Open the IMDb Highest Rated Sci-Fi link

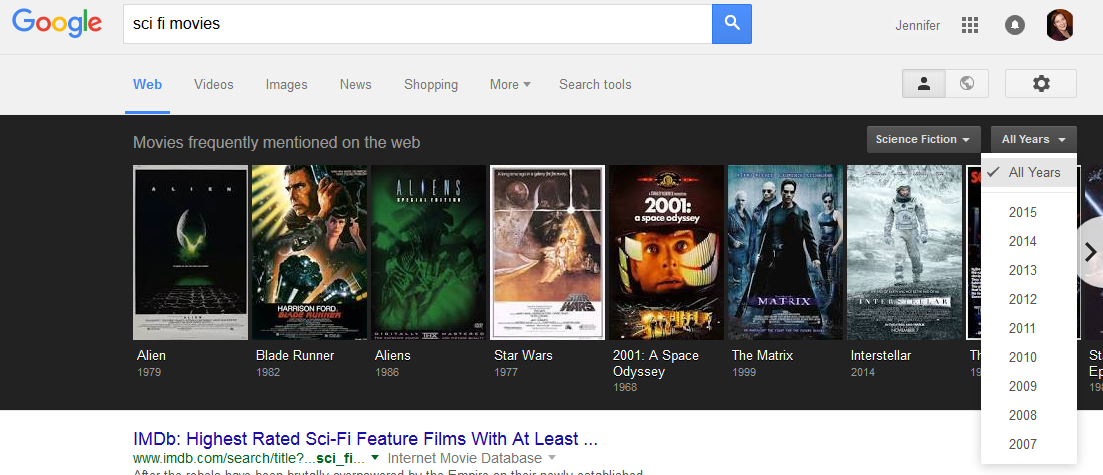tap(365, 439)
